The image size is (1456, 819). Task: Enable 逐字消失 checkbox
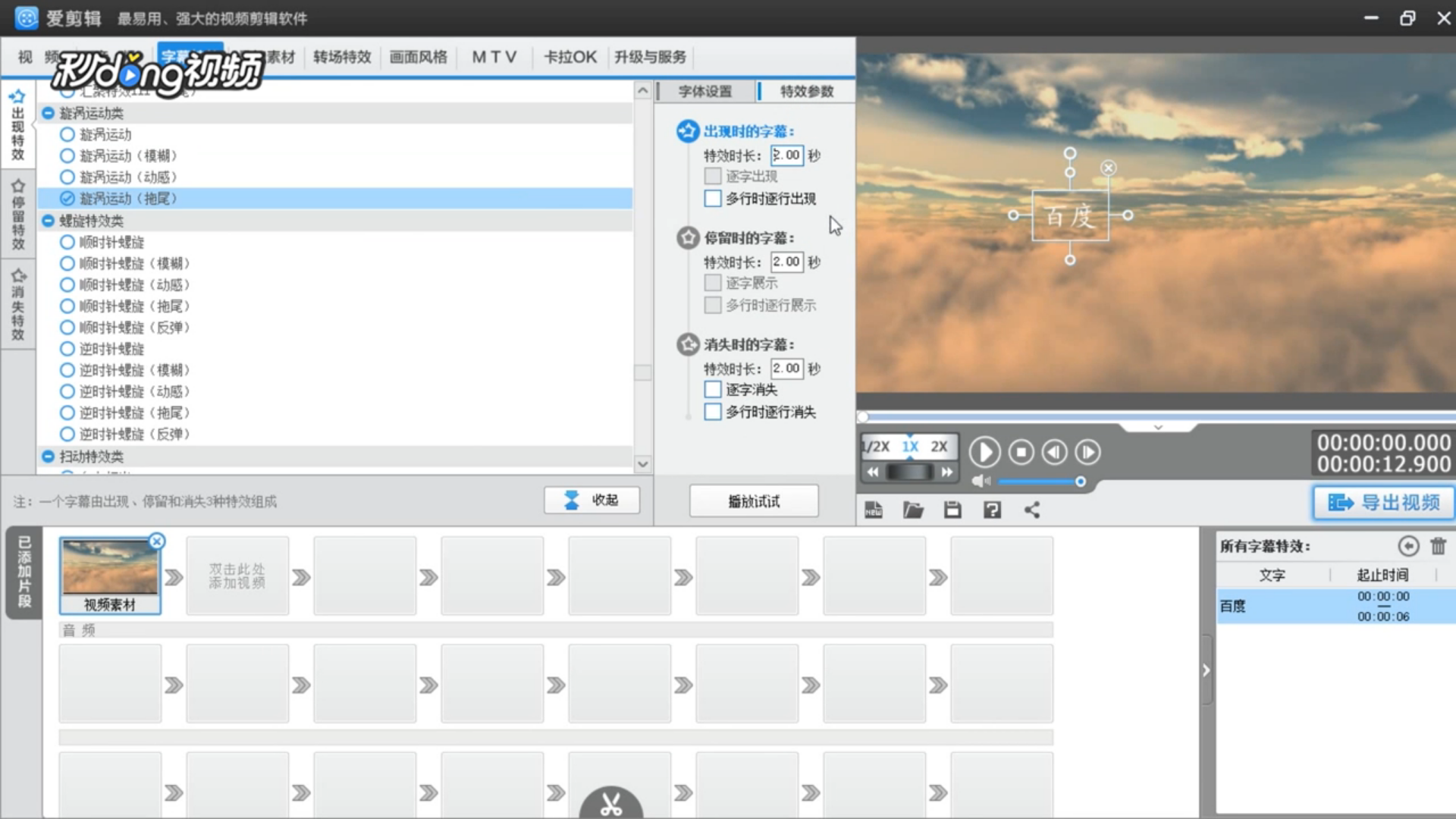tap(713, 390)
